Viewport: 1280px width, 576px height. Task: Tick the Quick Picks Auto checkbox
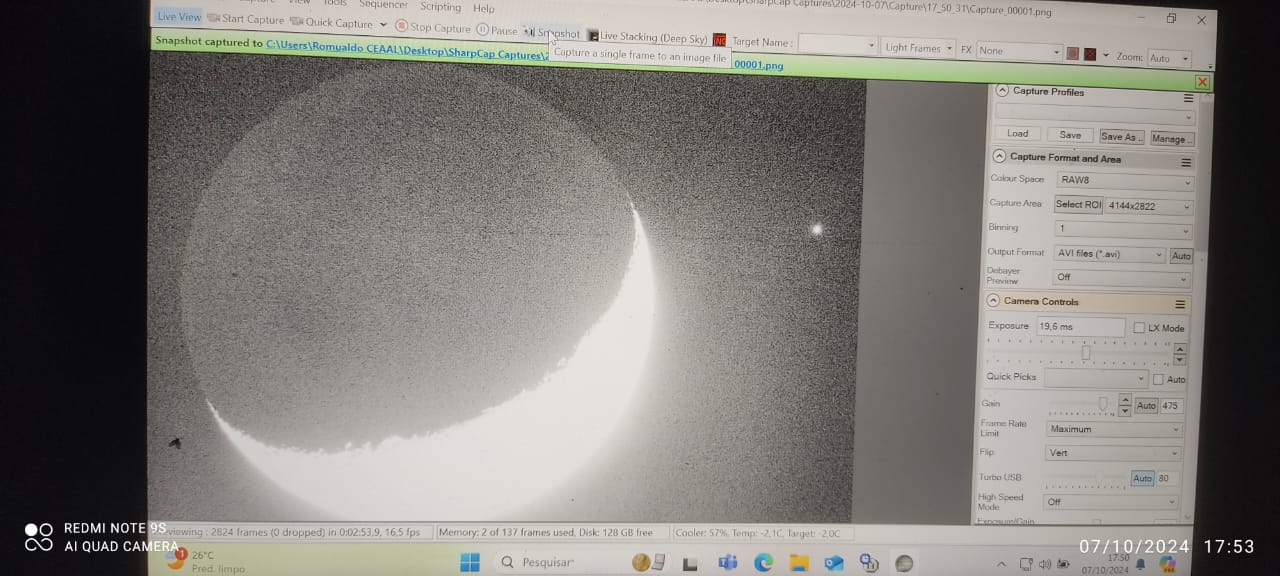(x=1158, y=379)
